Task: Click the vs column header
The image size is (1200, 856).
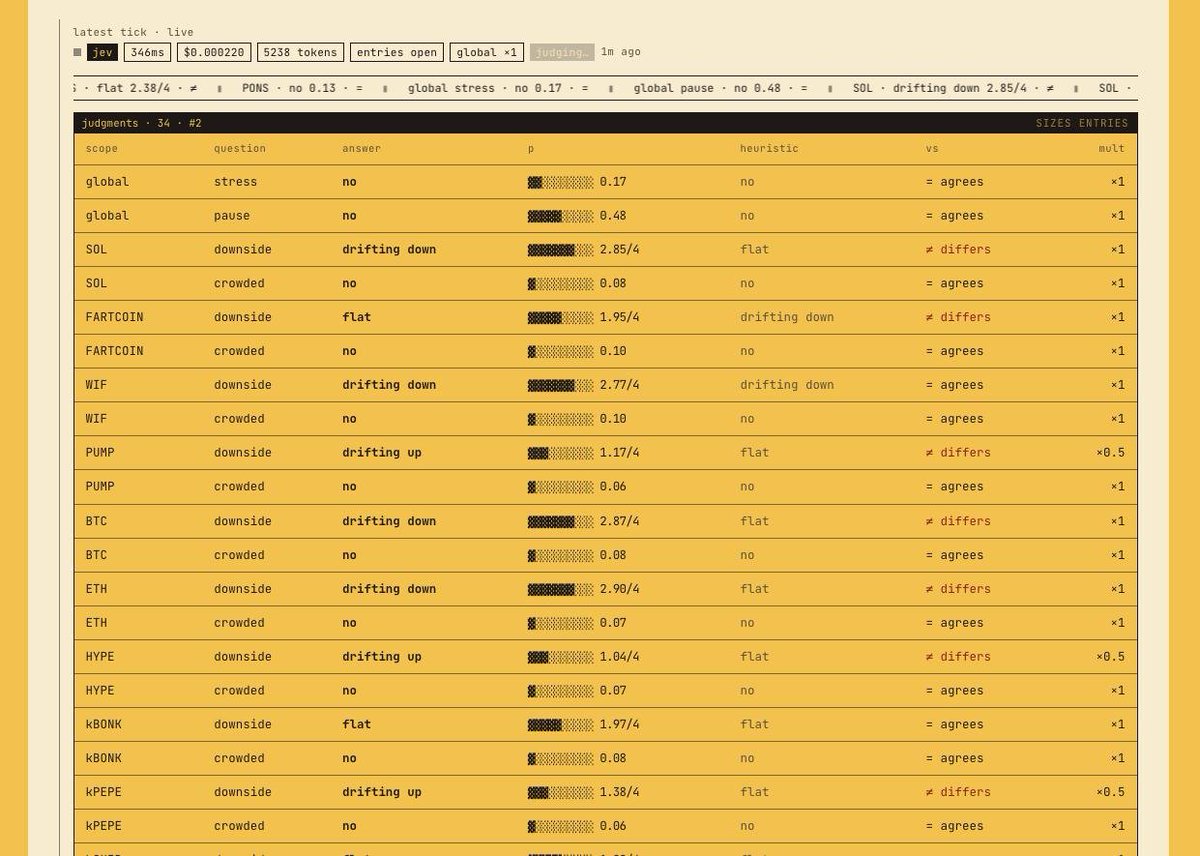Action: coord(932,148)
